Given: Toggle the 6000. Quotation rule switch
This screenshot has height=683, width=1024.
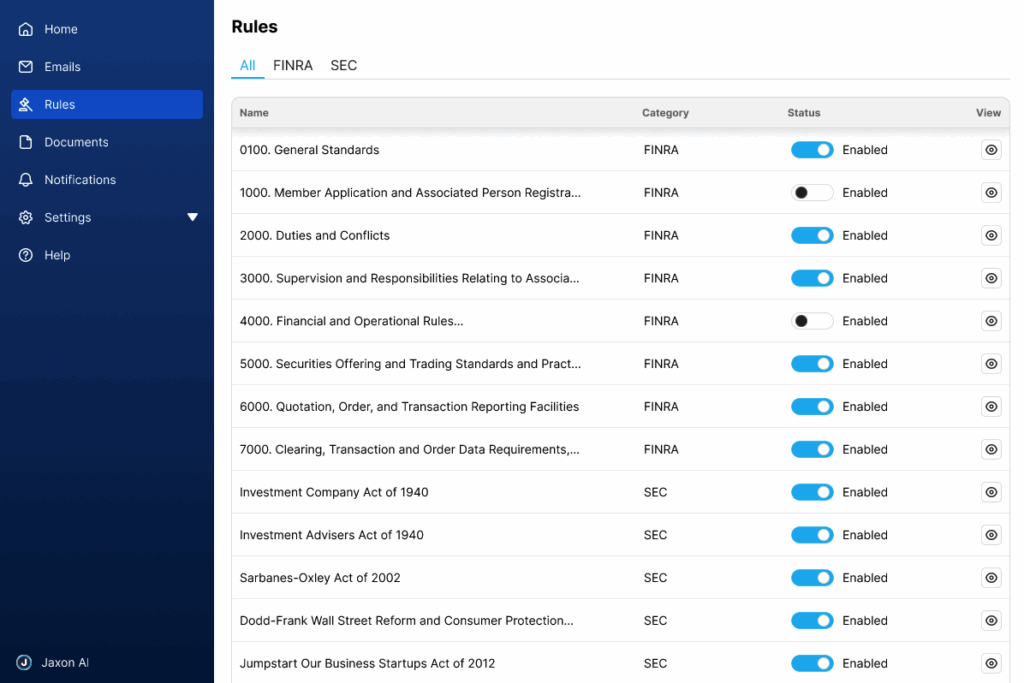Looking at the screenshot, I should pos(812,407).
